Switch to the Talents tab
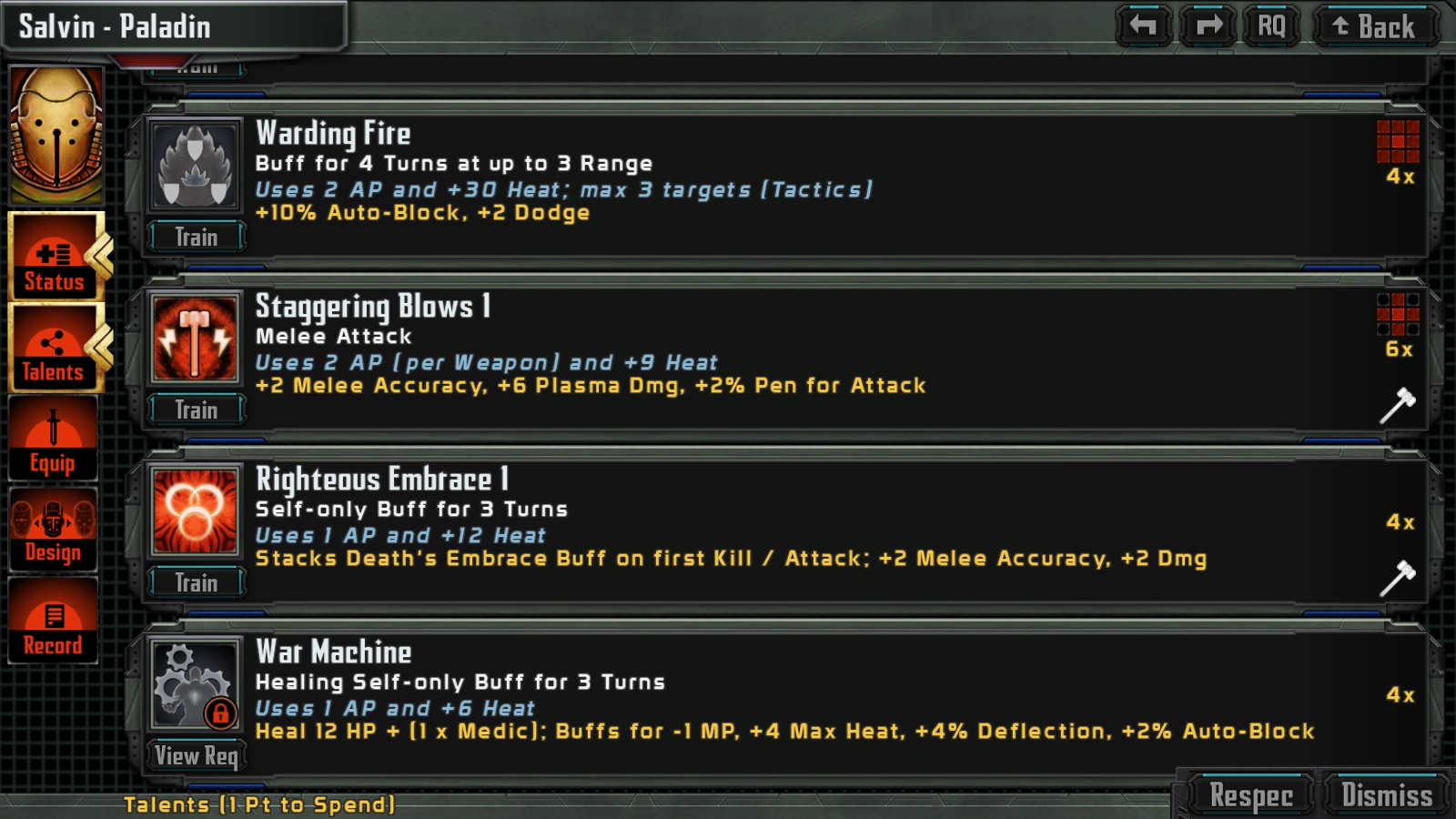Screen dimensions: 1456x819 55,348
